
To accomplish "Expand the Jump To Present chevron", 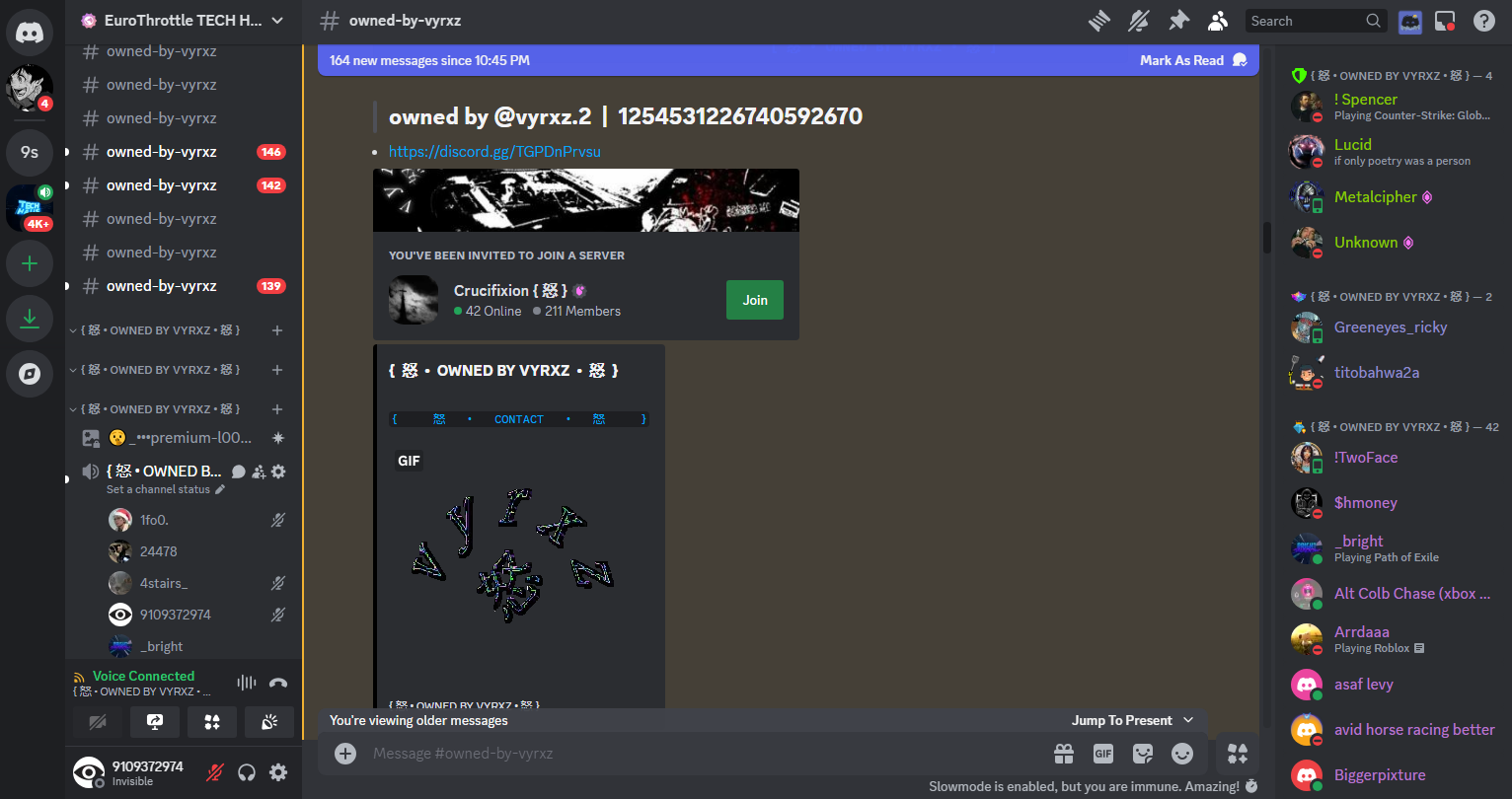I will 1188,720.
